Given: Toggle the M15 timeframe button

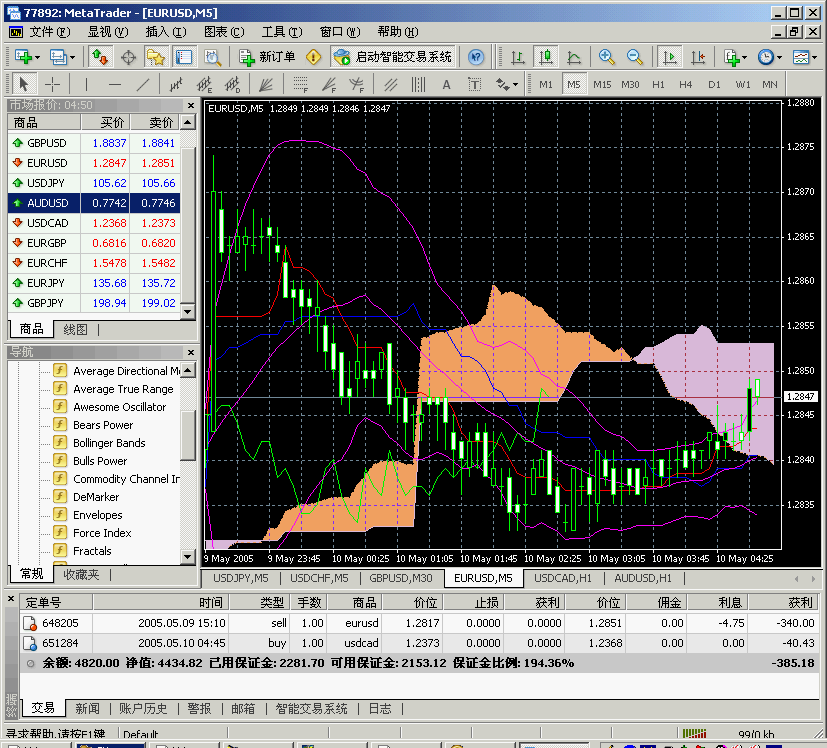Looking at the screenshot, I should 602,84.
